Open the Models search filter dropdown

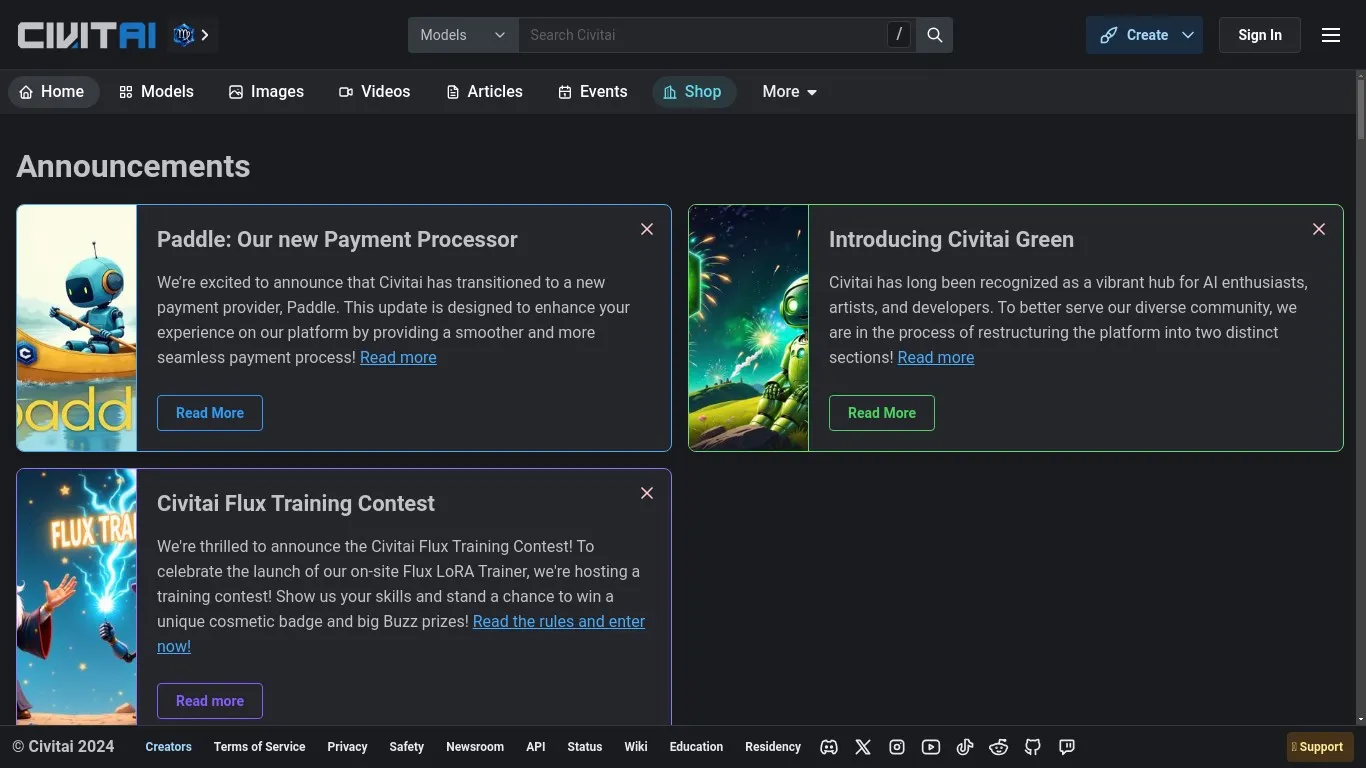click(x=462, y=34)
